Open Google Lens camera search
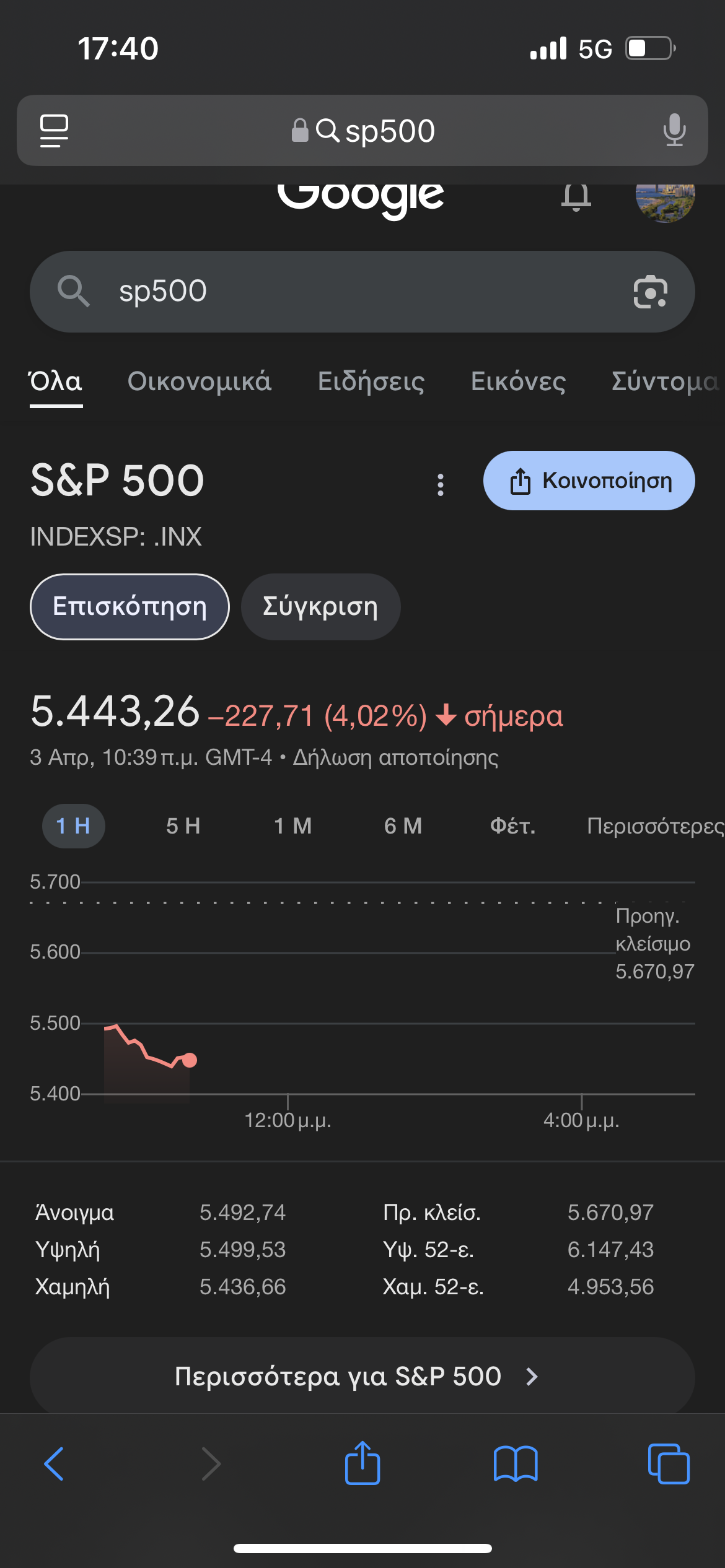The height and width of the screenshot is (1568, 725). click(650, 292)
